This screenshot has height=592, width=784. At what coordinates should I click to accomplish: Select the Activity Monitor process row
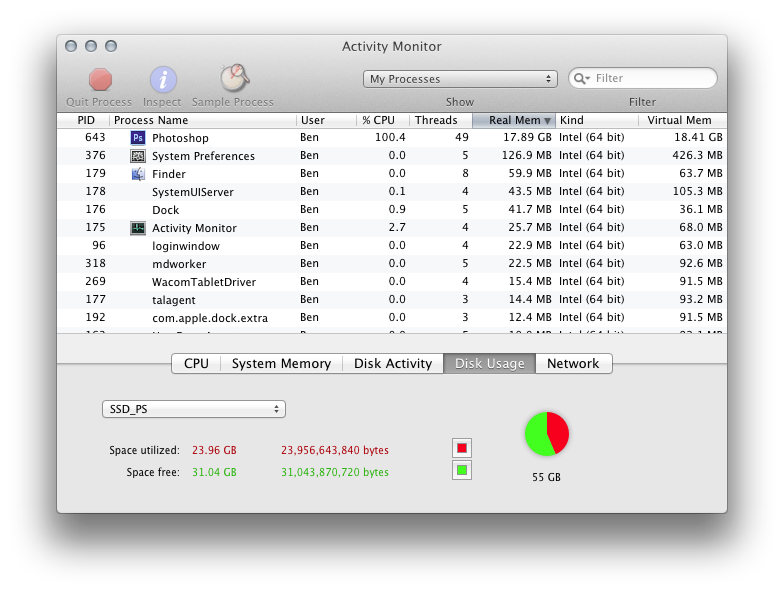click(x=392, y=228)
